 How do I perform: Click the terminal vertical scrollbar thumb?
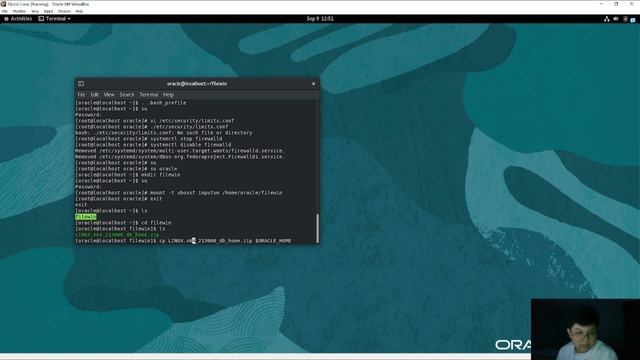coord(318,228)
